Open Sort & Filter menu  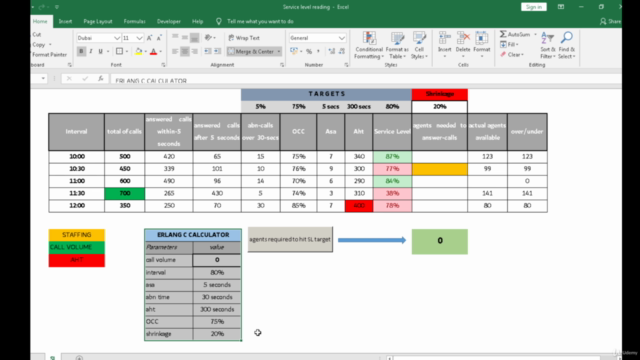[x=547, y=45]
